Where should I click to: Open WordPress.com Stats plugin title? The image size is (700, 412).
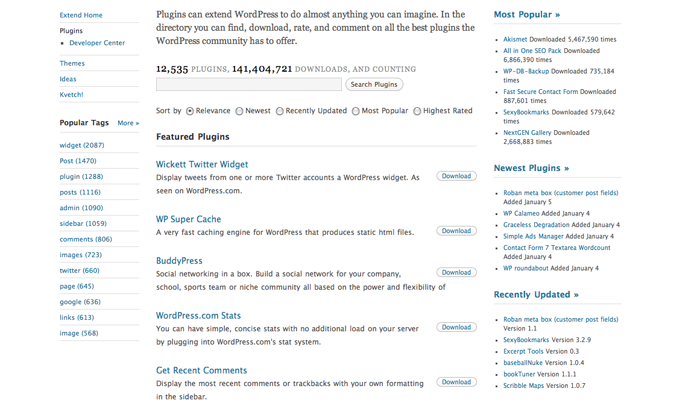point(198,316)
